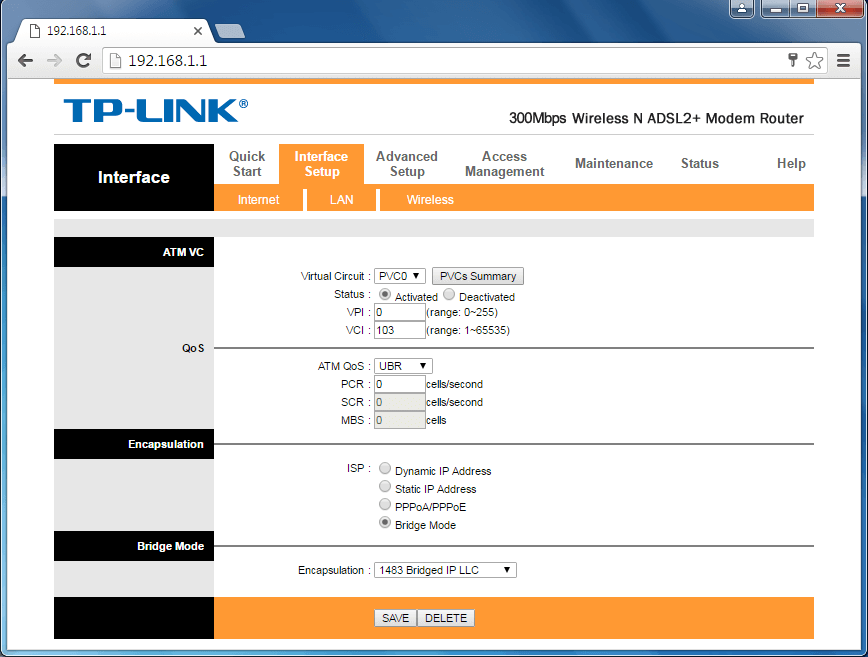Viewport: 868px width, 657px height.
Task: Click the QoS sidebar label
Action: [193, 348]
